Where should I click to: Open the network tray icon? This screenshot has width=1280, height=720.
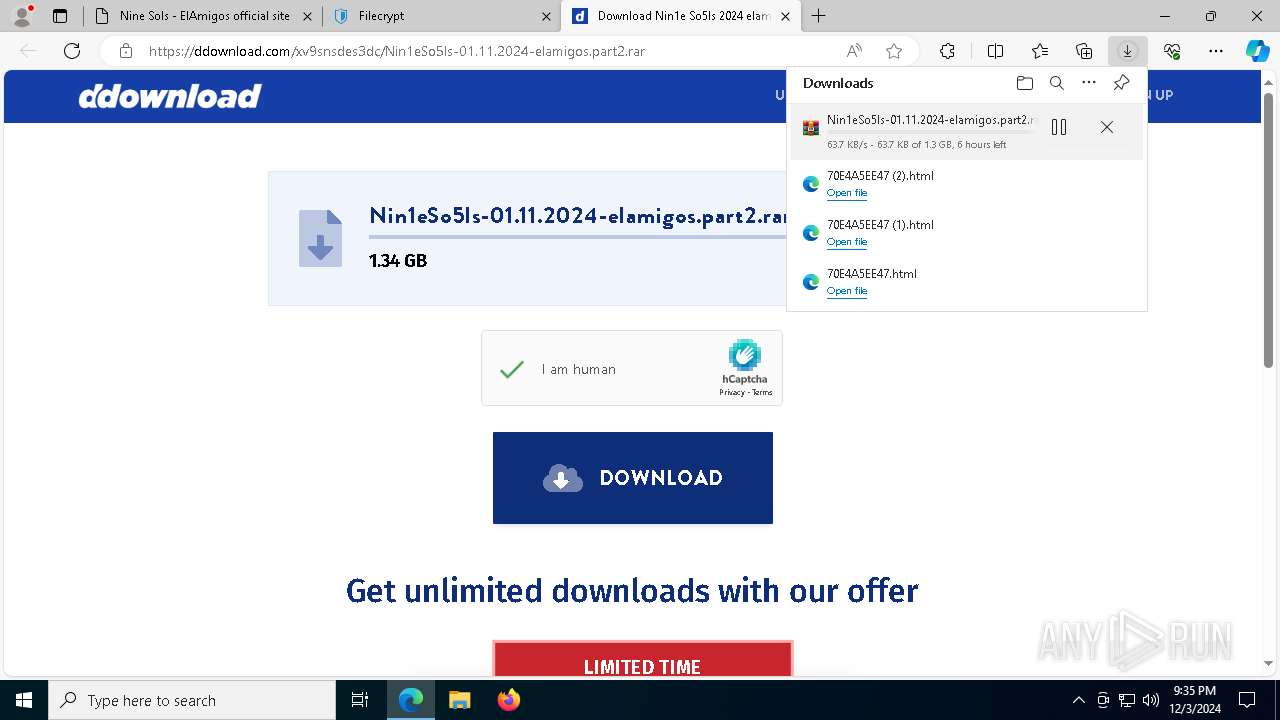point(1126,700)
